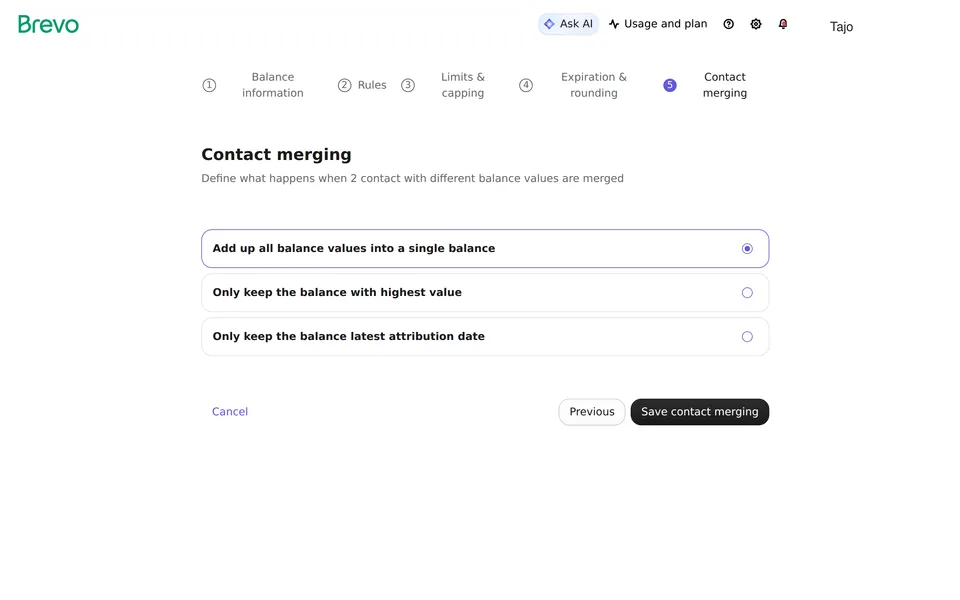The image size is (960, 600).
Task: Click the Usage and plan pulse icon
Action: (x=614, y=24)
